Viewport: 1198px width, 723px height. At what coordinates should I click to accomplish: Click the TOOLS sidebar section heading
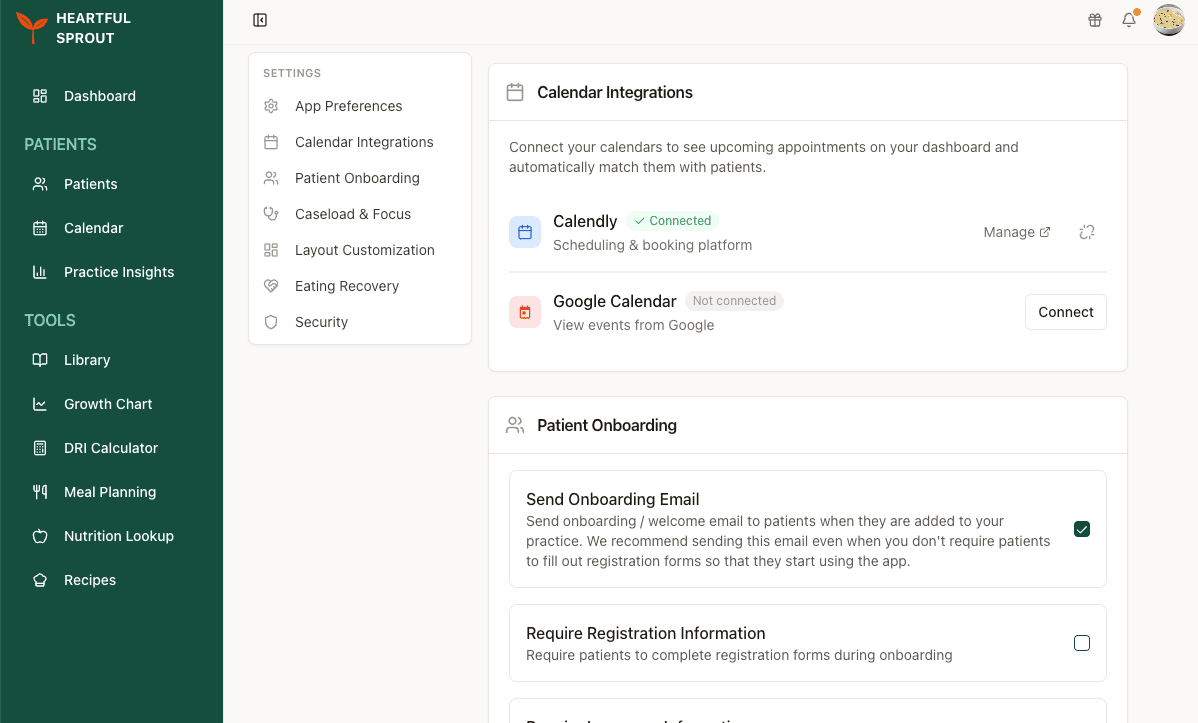pyautogui.click(x=50, y=320)
